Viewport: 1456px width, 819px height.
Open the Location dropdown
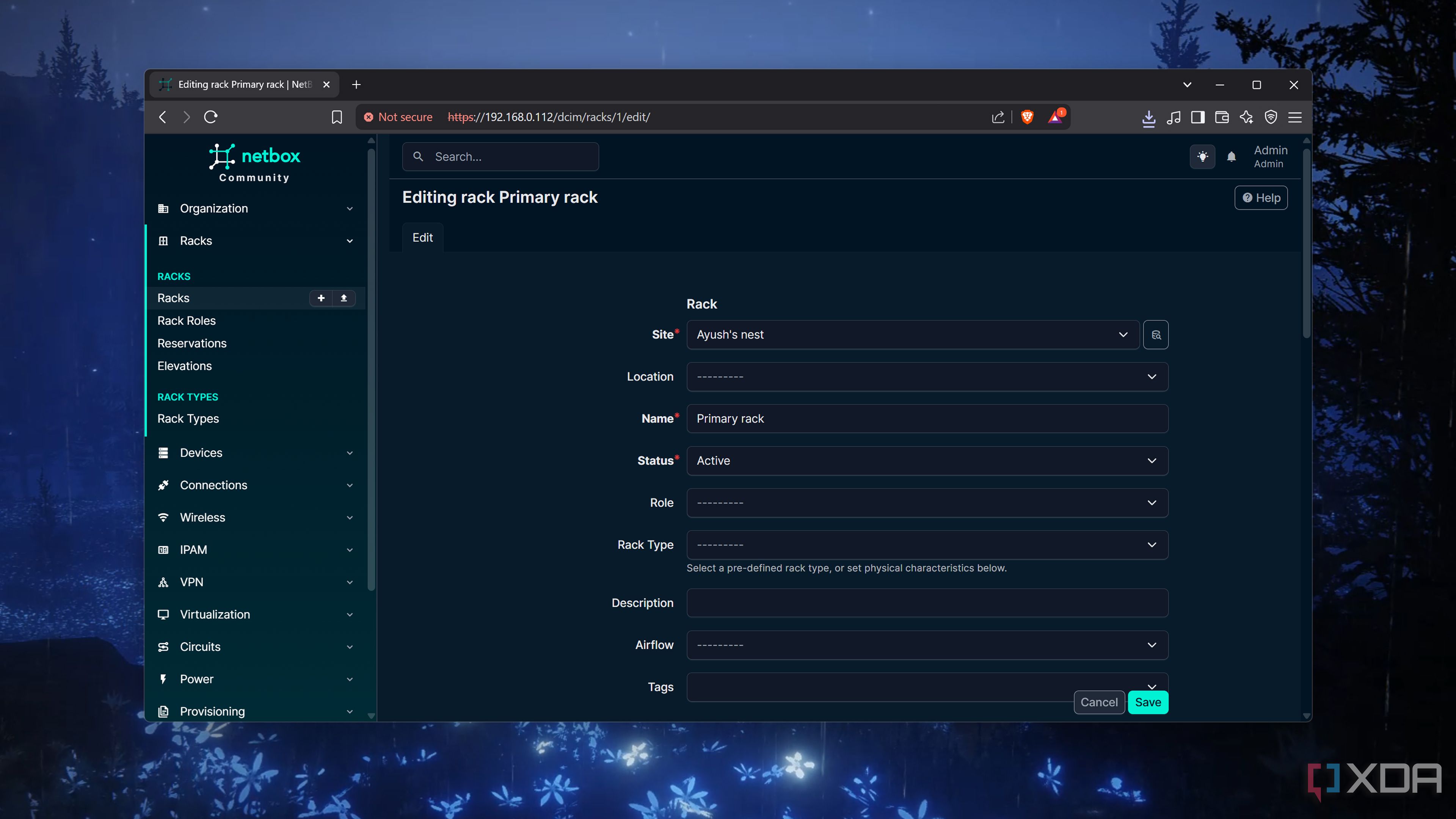[927, 377]
